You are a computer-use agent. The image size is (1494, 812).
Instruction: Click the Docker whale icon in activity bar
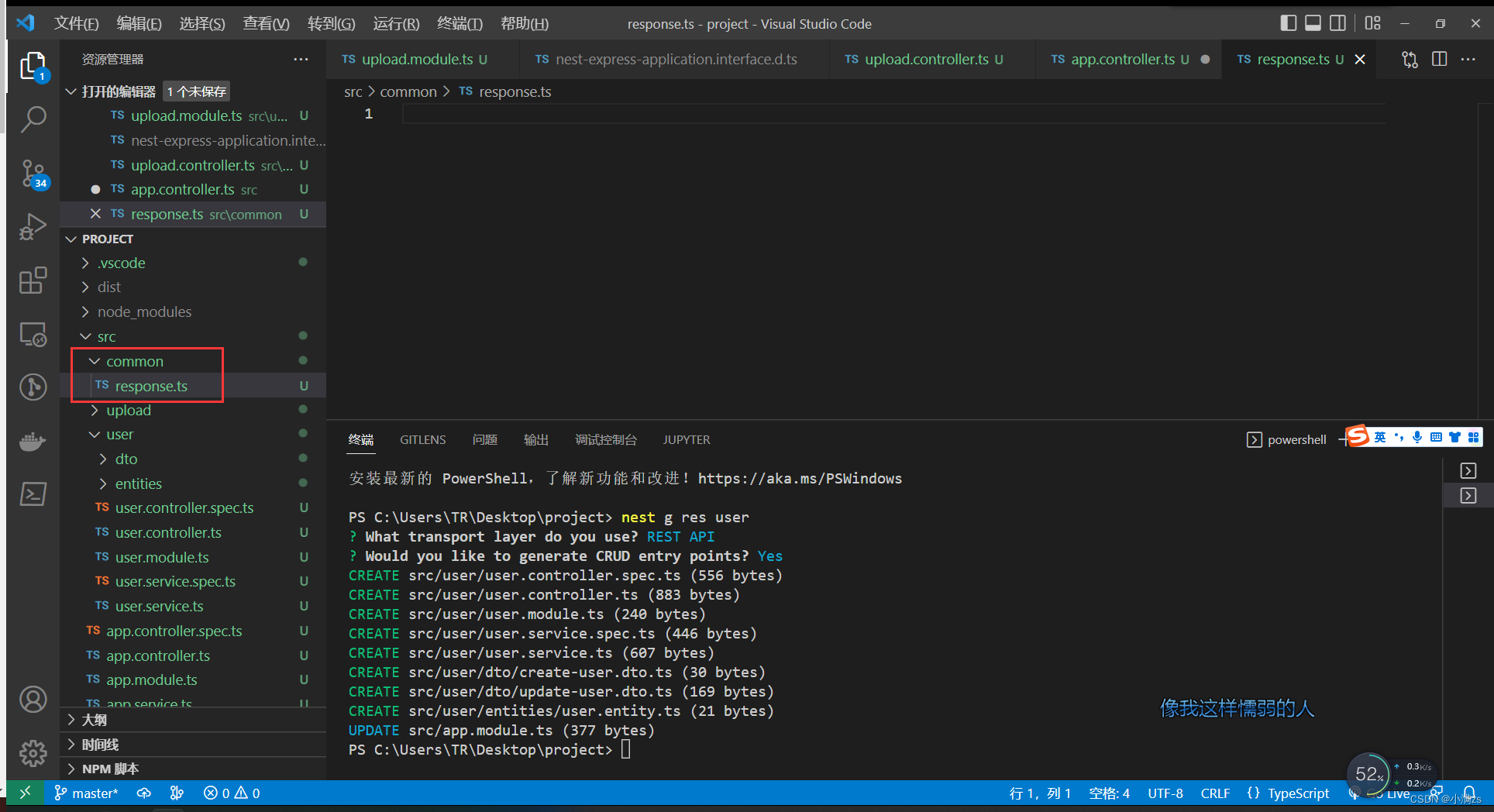point(33,442)
